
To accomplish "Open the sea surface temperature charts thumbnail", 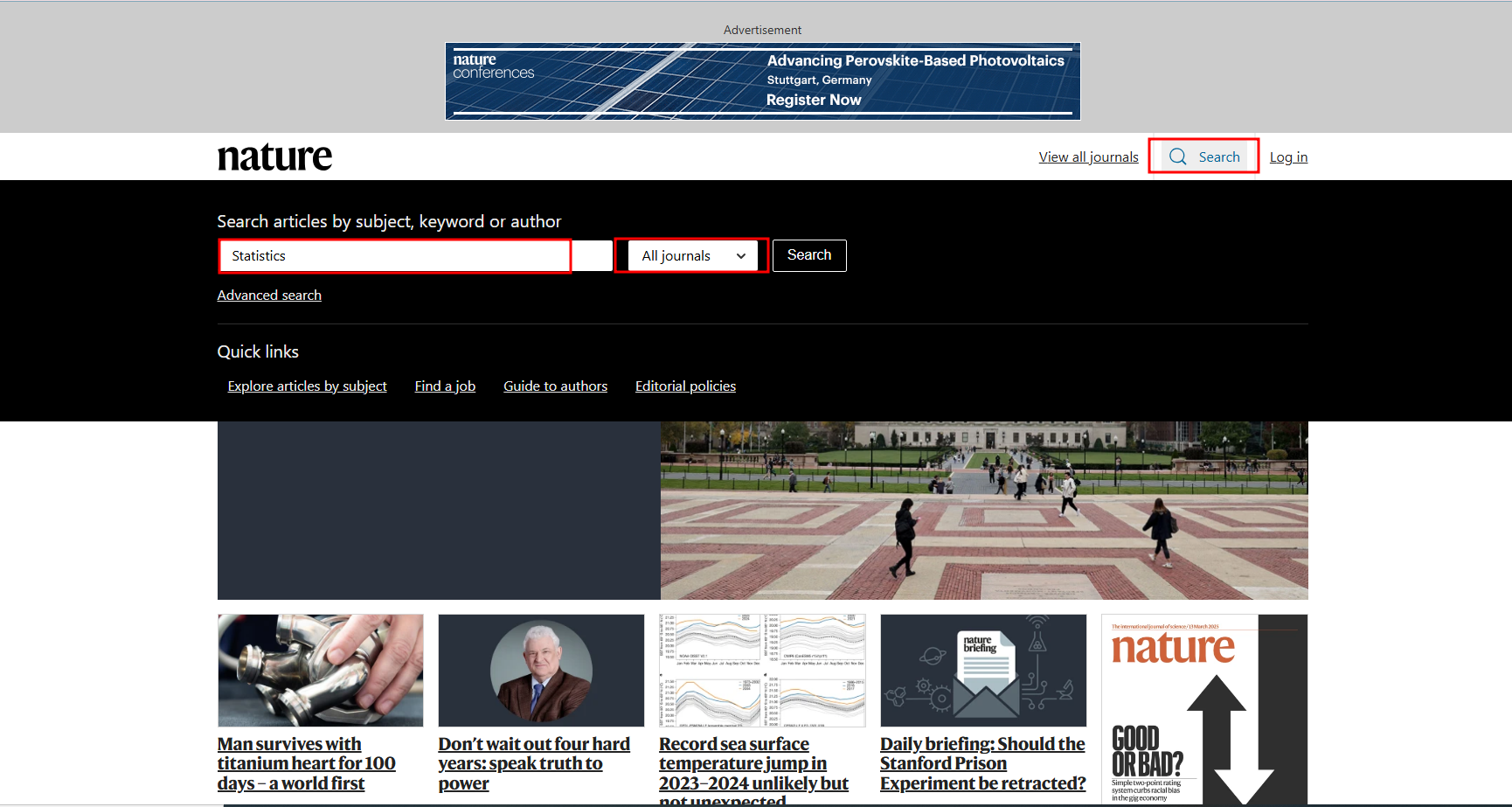I will 762,670.
